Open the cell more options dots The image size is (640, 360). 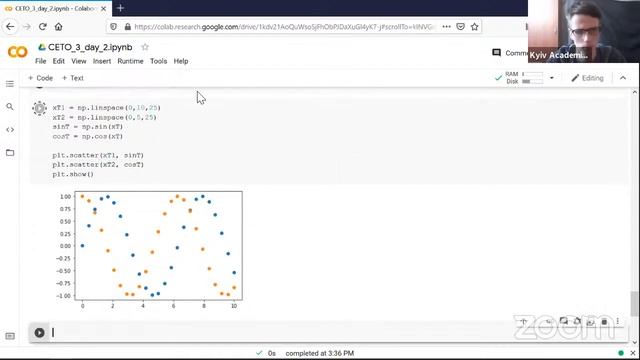pos(618,322)
